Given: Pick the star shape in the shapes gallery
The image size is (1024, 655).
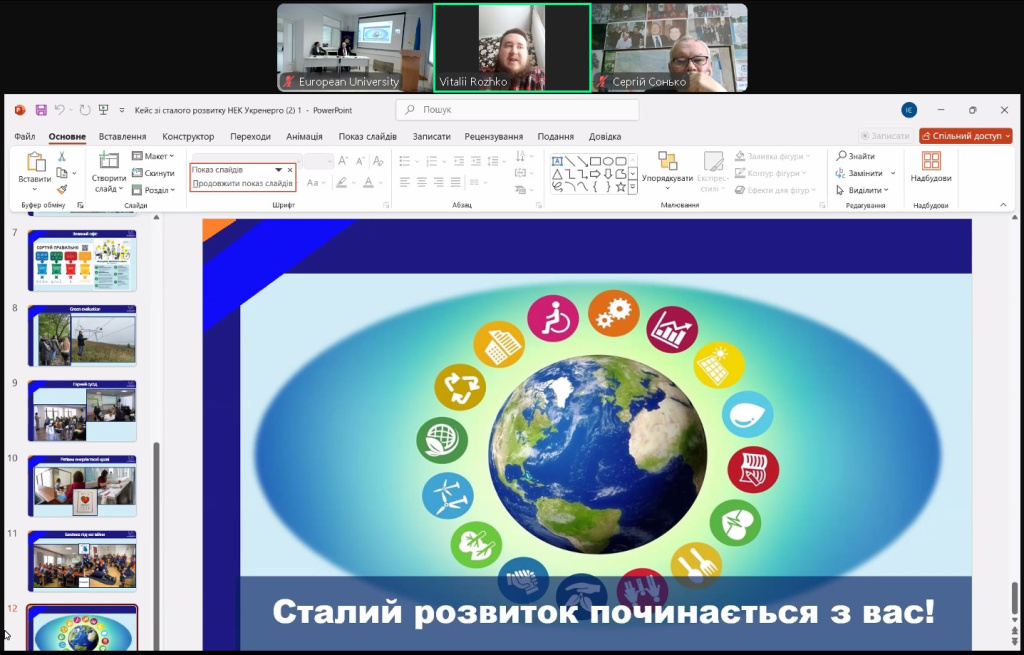Looking at the screenshot, I should tap(620, 186).
